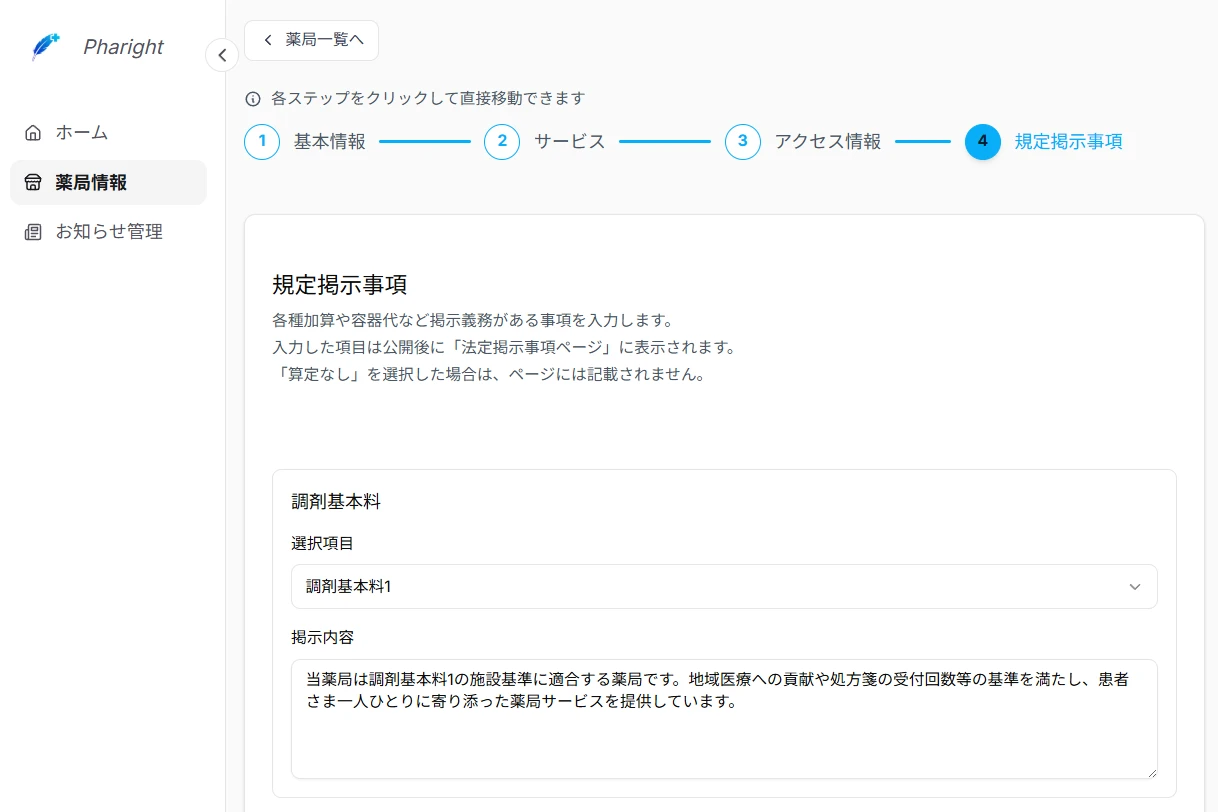Click the news document icon in sidebar
This screenshot has height=812, width=1218.
click(33, 232)
